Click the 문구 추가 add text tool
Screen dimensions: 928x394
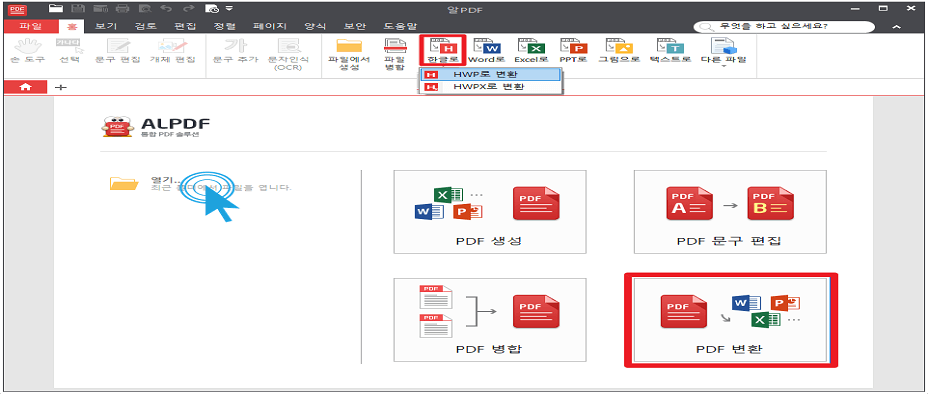click(x=236, y=51)
